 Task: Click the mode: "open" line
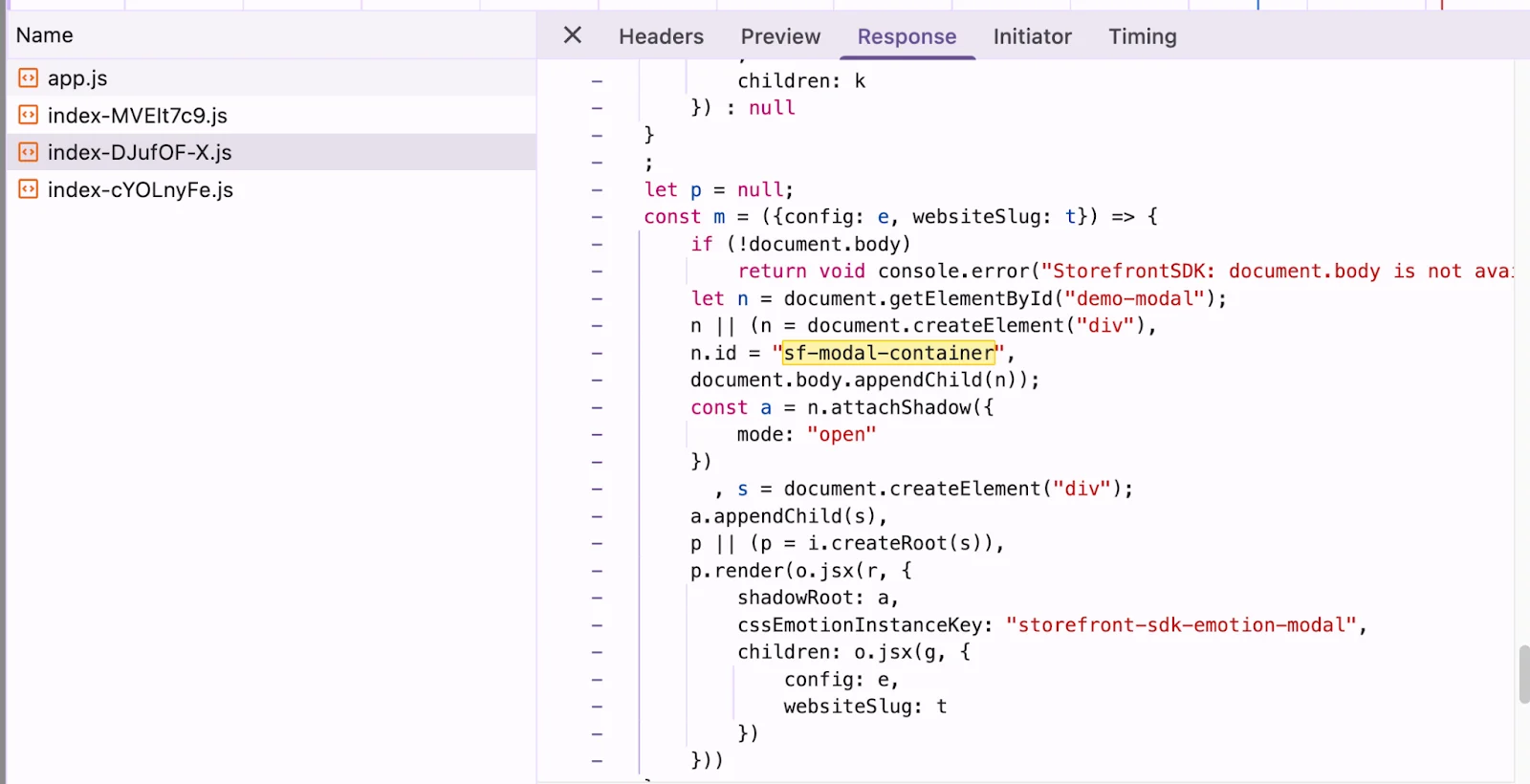pyautogui.click(x=806, y=434)
